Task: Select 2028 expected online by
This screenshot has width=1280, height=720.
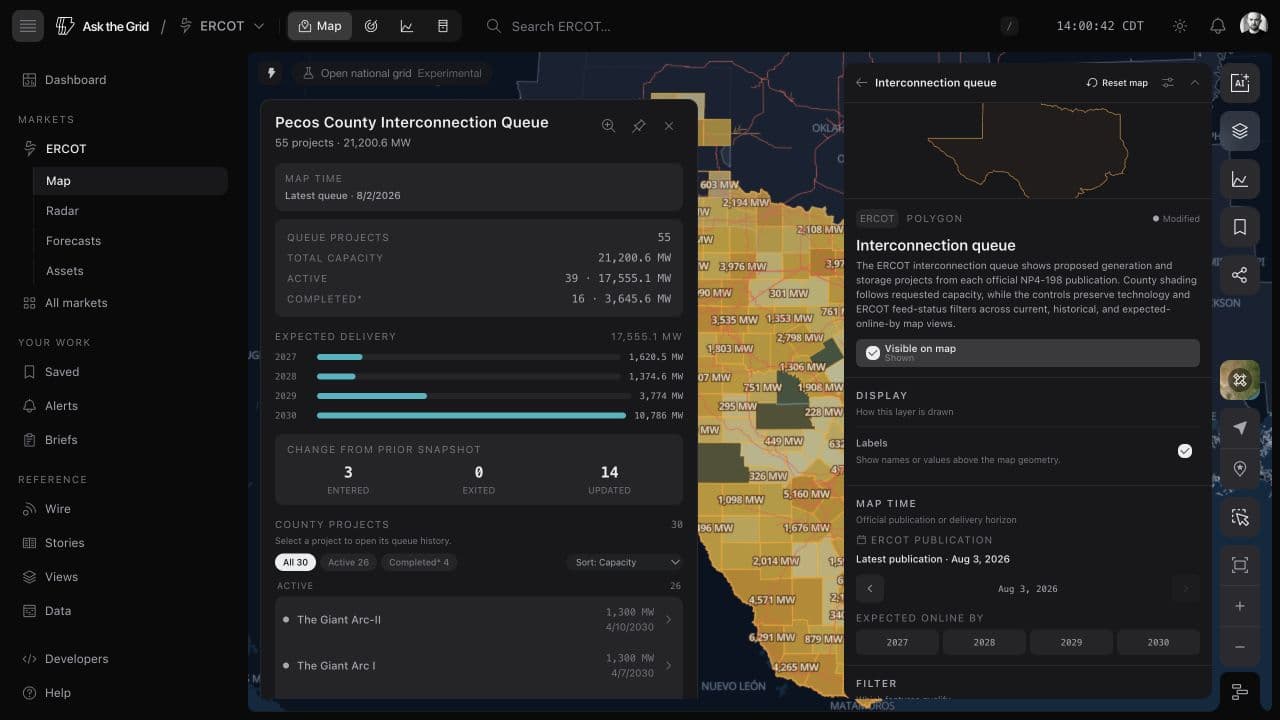Action: coord(985,642)
